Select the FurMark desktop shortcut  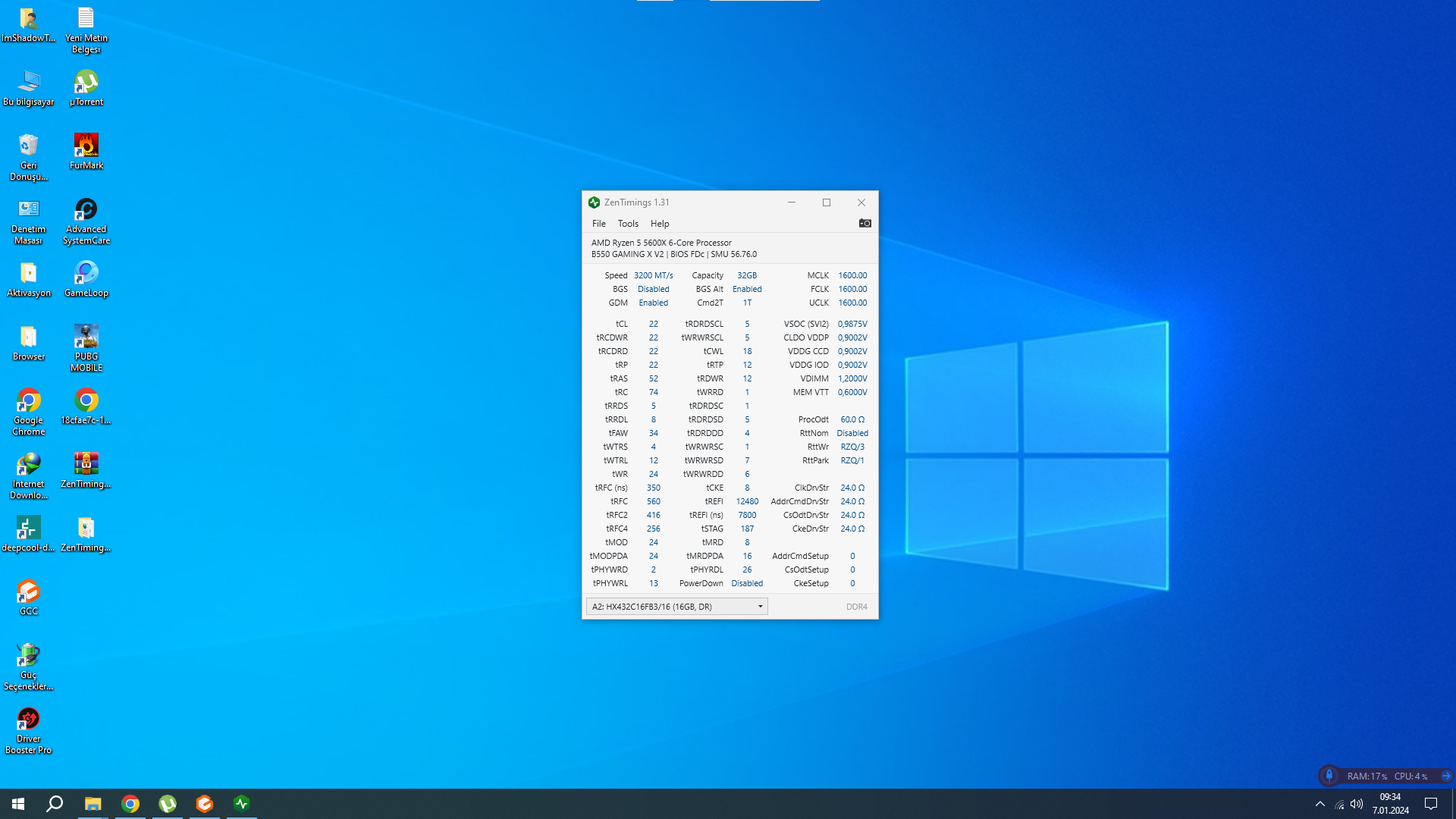point(86,152)
